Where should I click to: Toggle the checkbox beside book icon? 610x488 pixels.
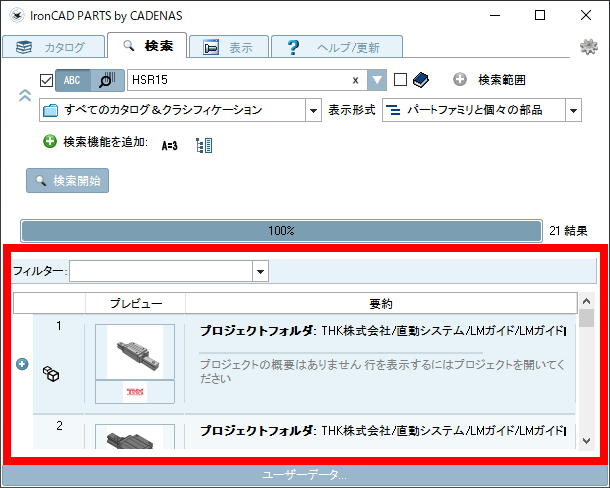[x=400, y=80]
